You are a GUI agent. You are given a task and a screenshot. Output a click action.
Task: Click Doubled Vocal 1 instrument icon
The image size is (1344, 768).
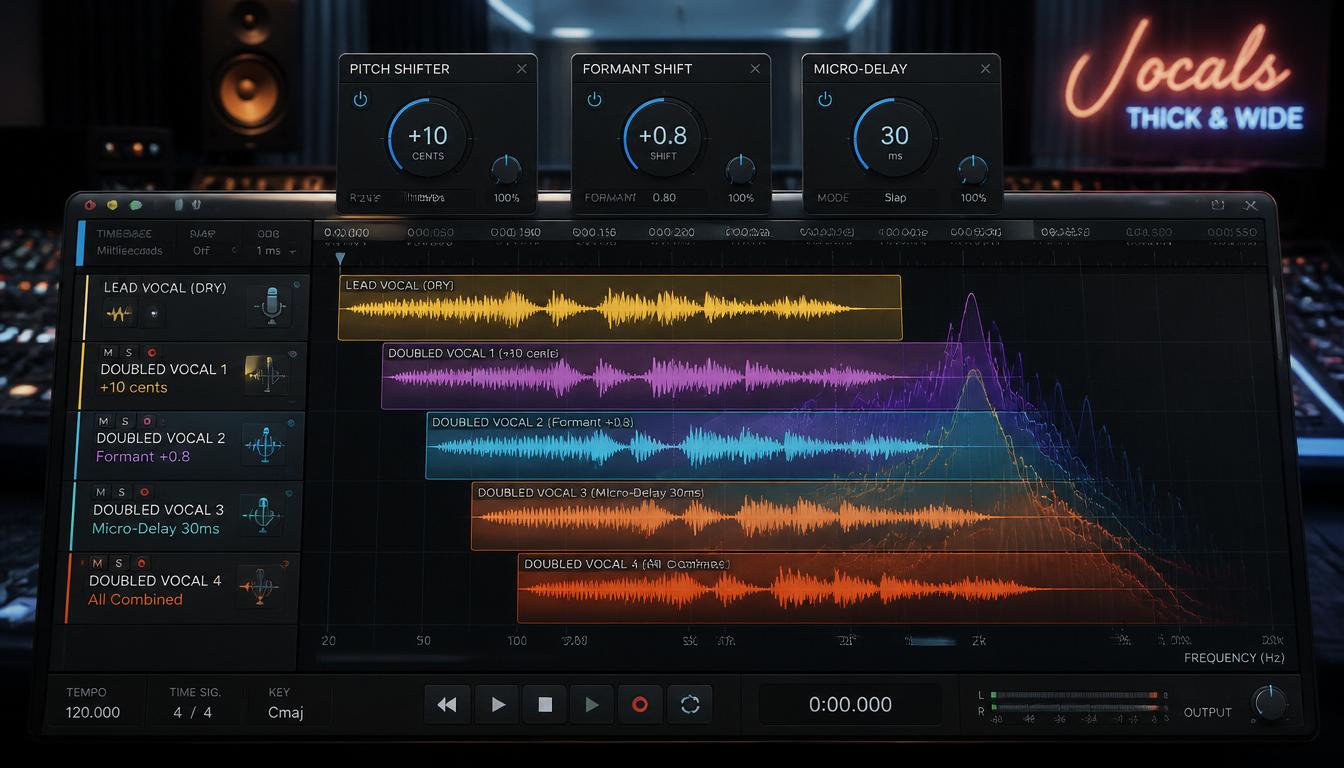tap(265, 377)
